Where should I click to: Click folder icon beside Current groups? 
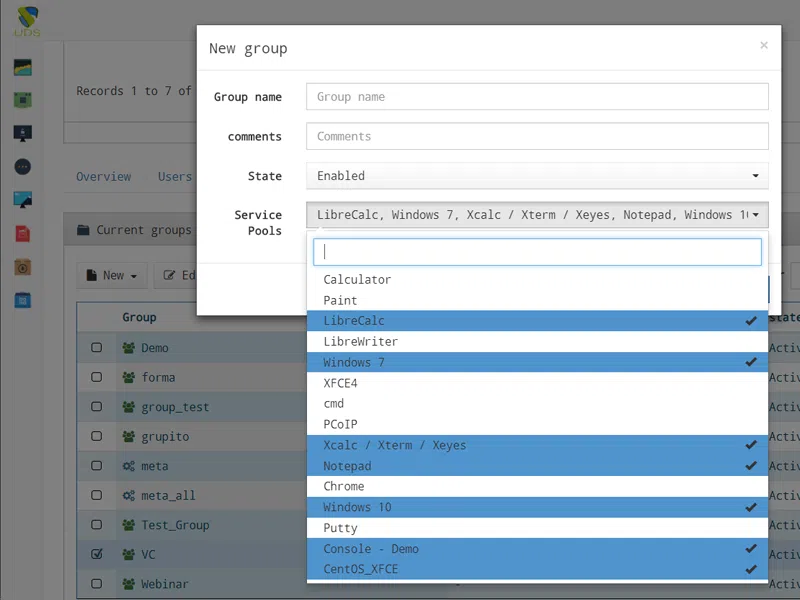pos(83,230)
